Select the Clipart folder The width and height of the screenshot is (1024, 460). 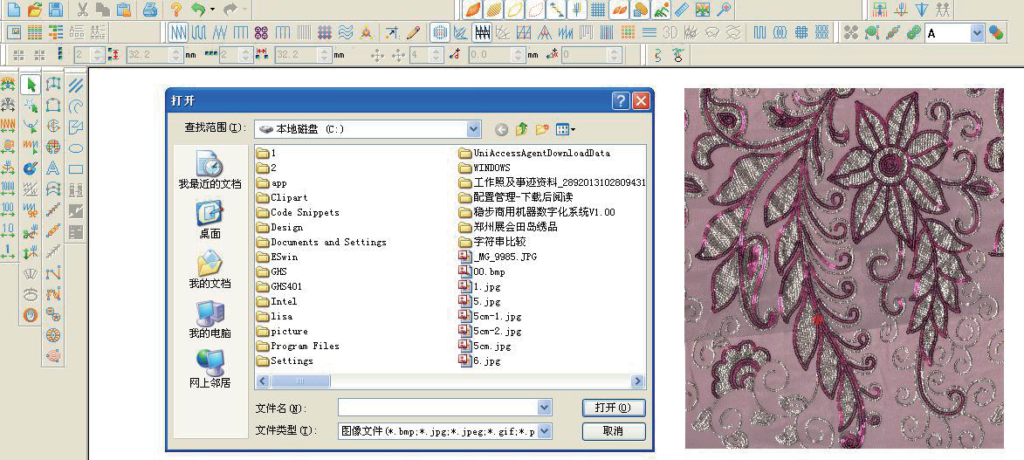click(289, 198)
